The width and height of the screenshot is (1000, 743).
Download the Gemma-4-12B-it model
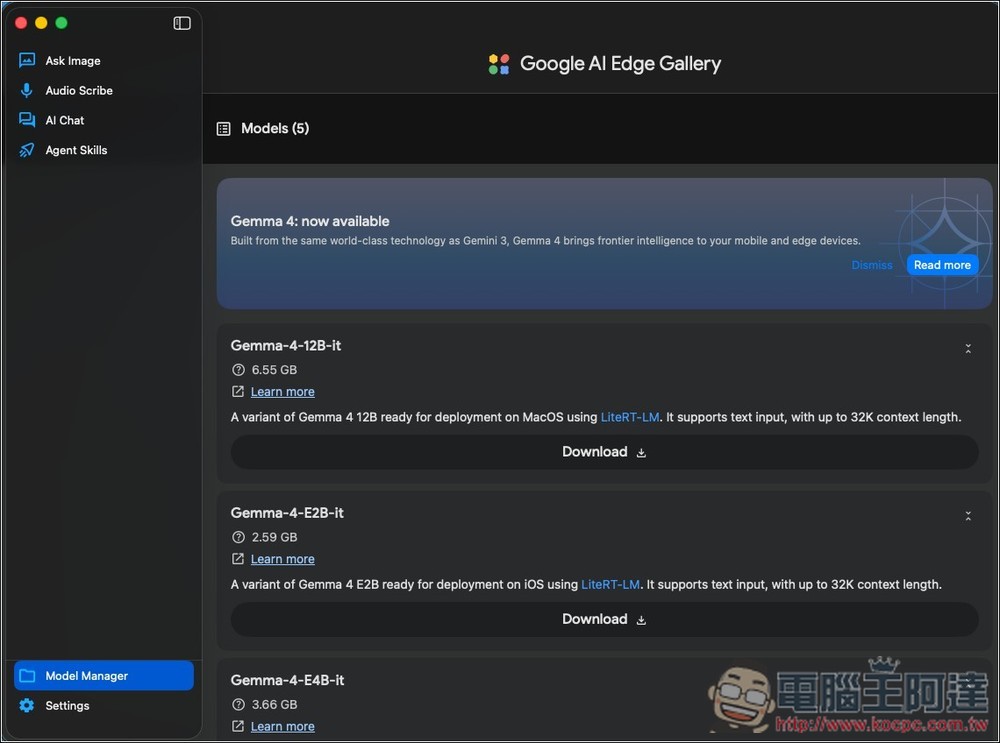[604, 452]
